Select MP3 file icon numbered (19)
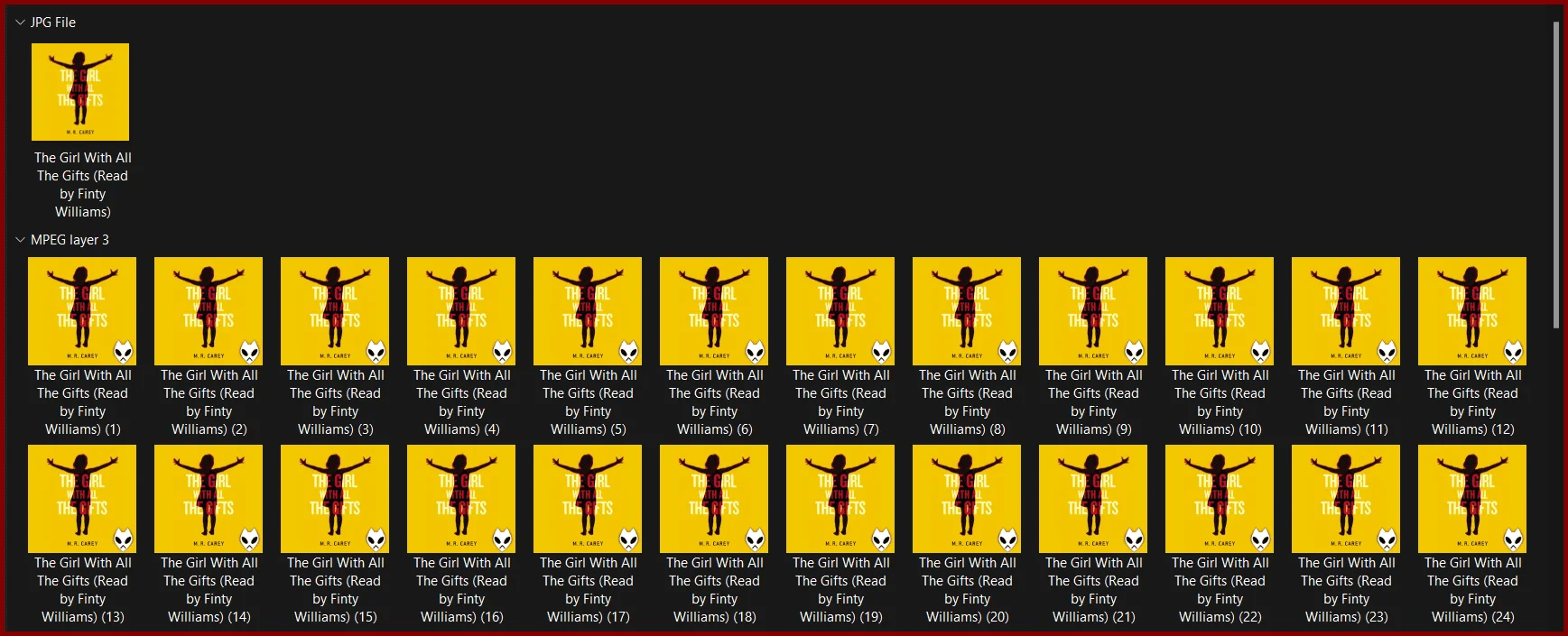Viewport: 1568px width, 636px height. coord(840,499)
